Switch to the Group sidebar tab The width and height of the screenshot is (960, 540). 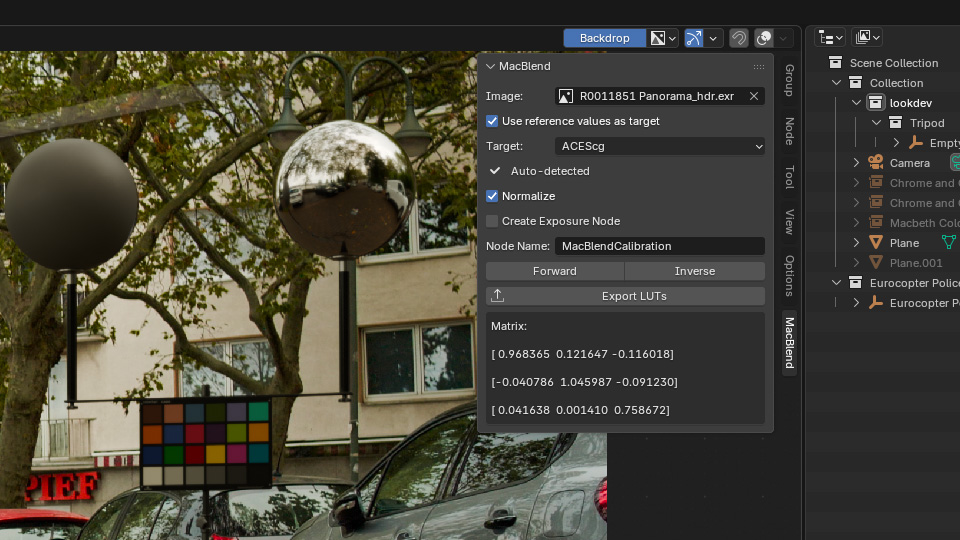pyautogui.click(x=790, y=80)
